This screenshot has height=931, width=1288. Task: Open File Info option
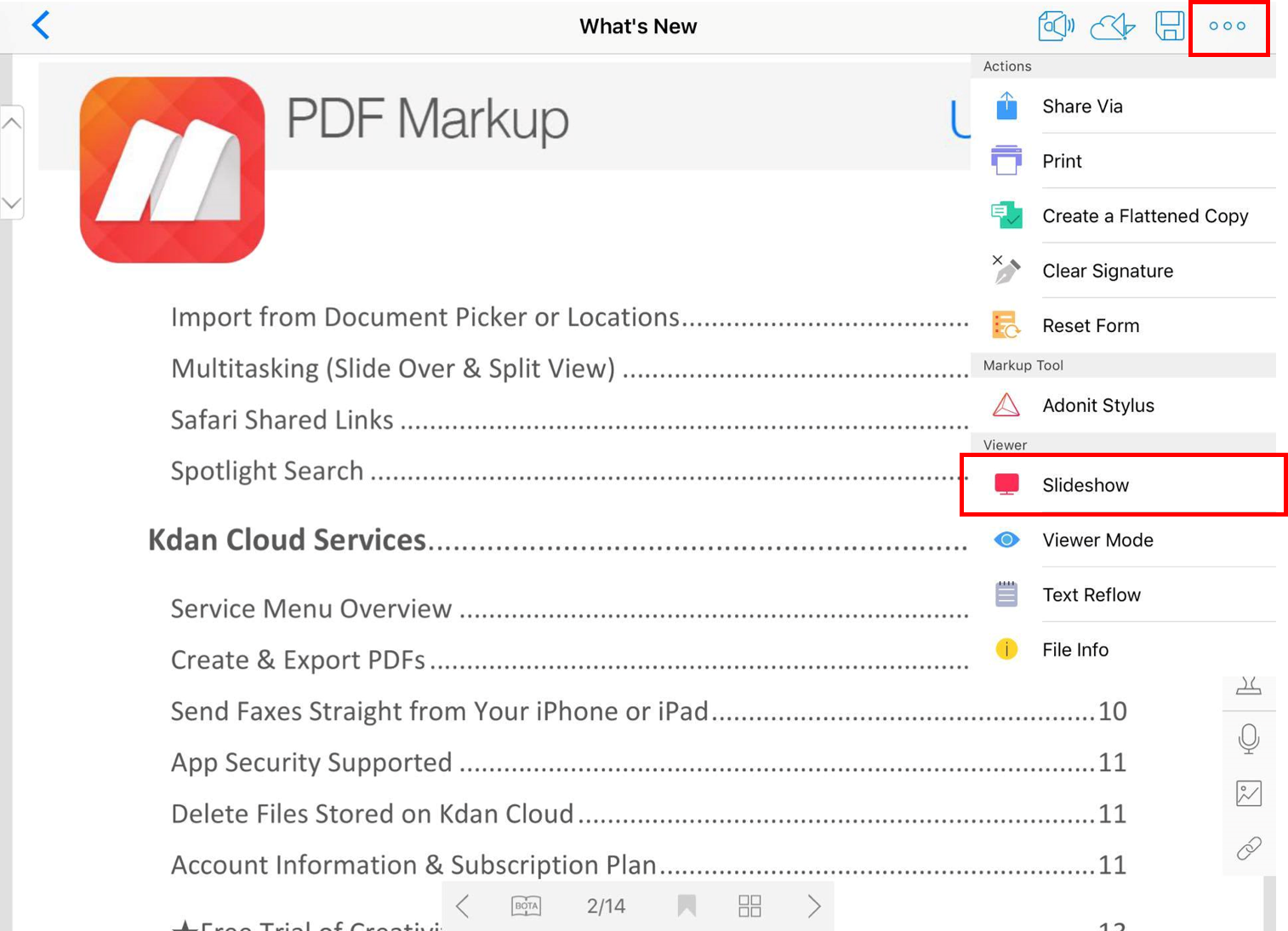1123,649
